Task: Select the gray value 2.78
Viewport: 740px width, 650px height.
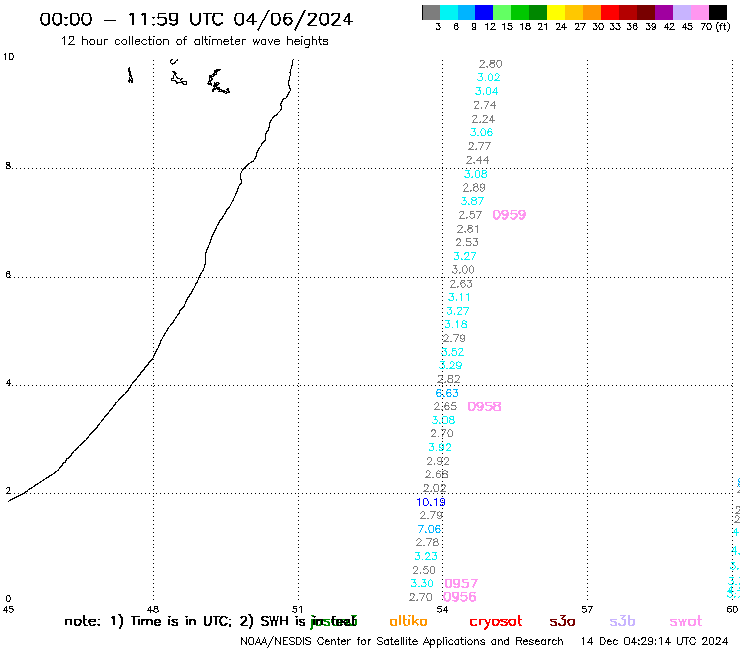Action: (428, 542)
